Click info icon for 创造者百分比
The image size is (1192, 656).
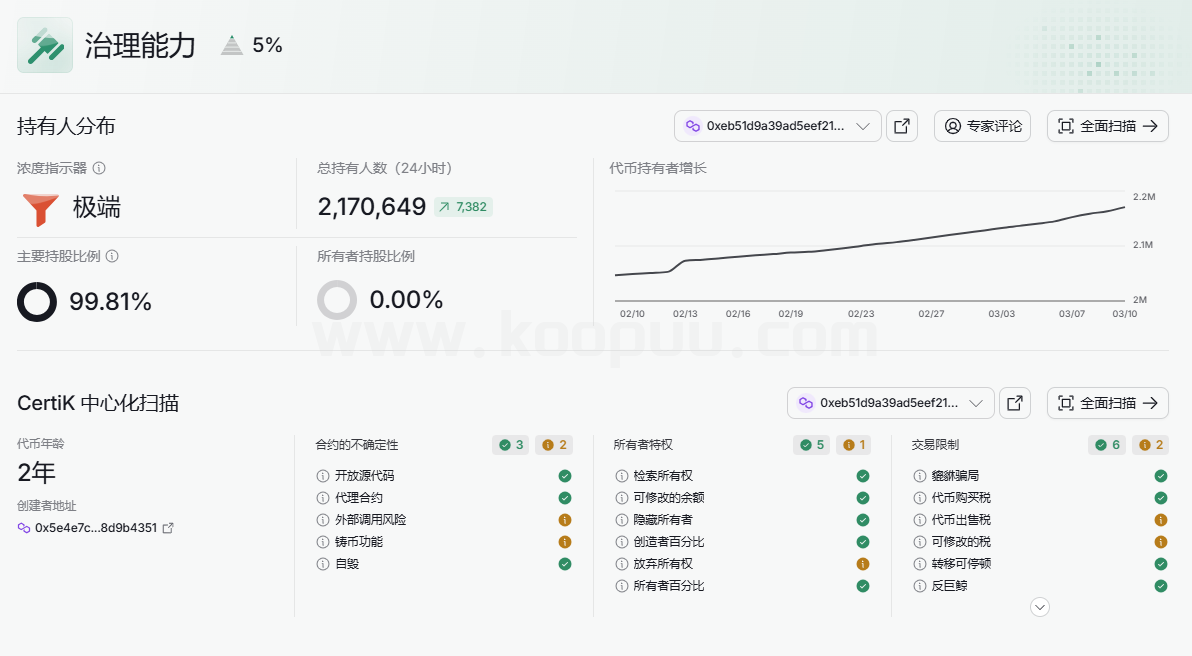coord(621,542)
